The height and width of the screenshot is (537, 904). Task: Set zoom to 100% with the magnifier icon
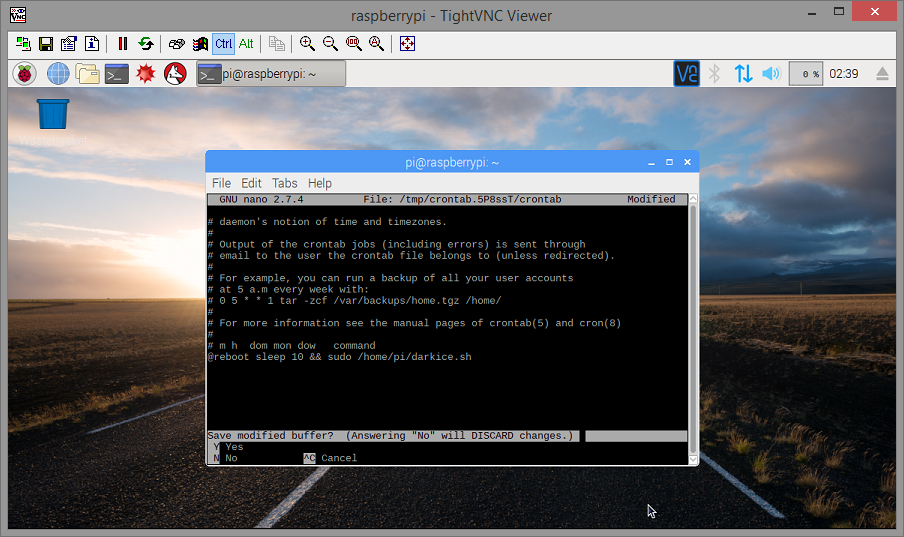click(x=353, y=44)
